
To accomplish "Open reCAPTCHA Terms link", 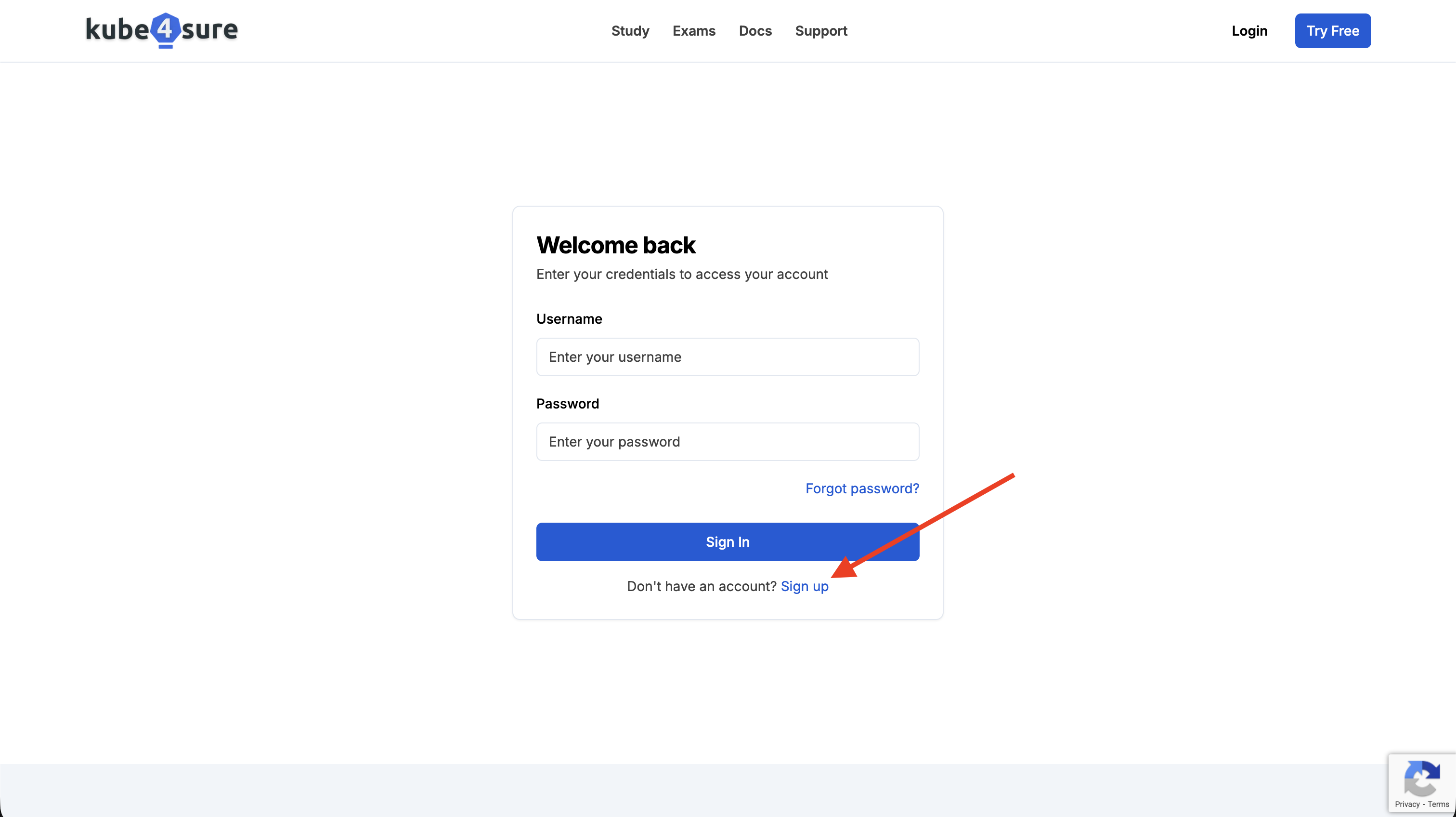I will tap(1439, 804).
